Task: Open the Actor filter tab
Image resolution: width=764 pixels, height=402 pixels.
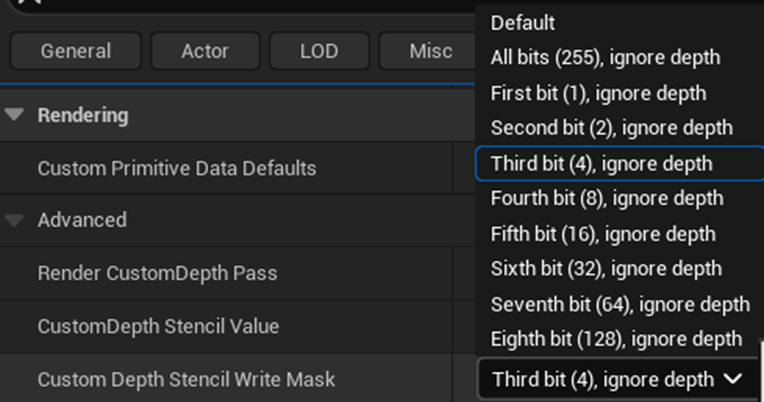Action: [x=205, y=51]
